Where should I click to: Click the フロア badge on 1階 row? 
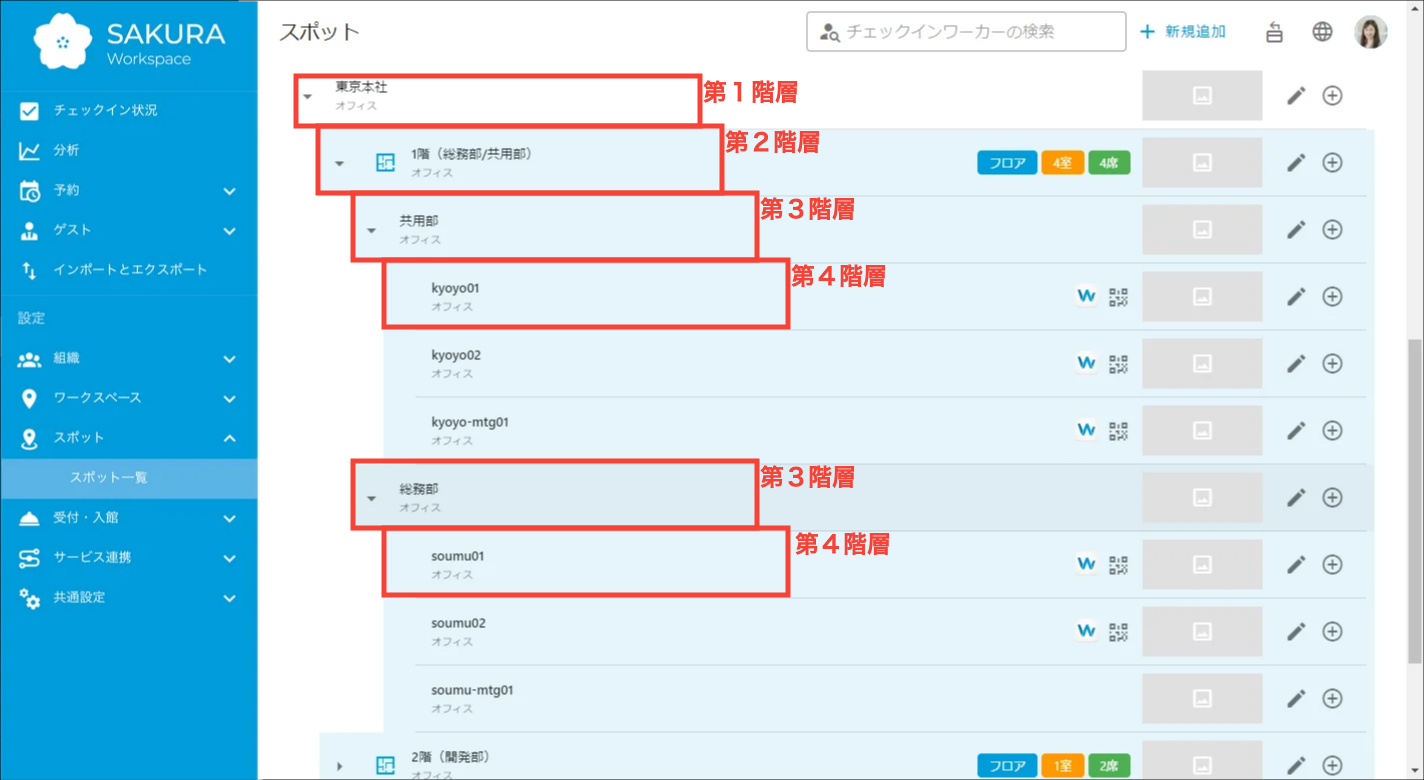coord(1006,163)
